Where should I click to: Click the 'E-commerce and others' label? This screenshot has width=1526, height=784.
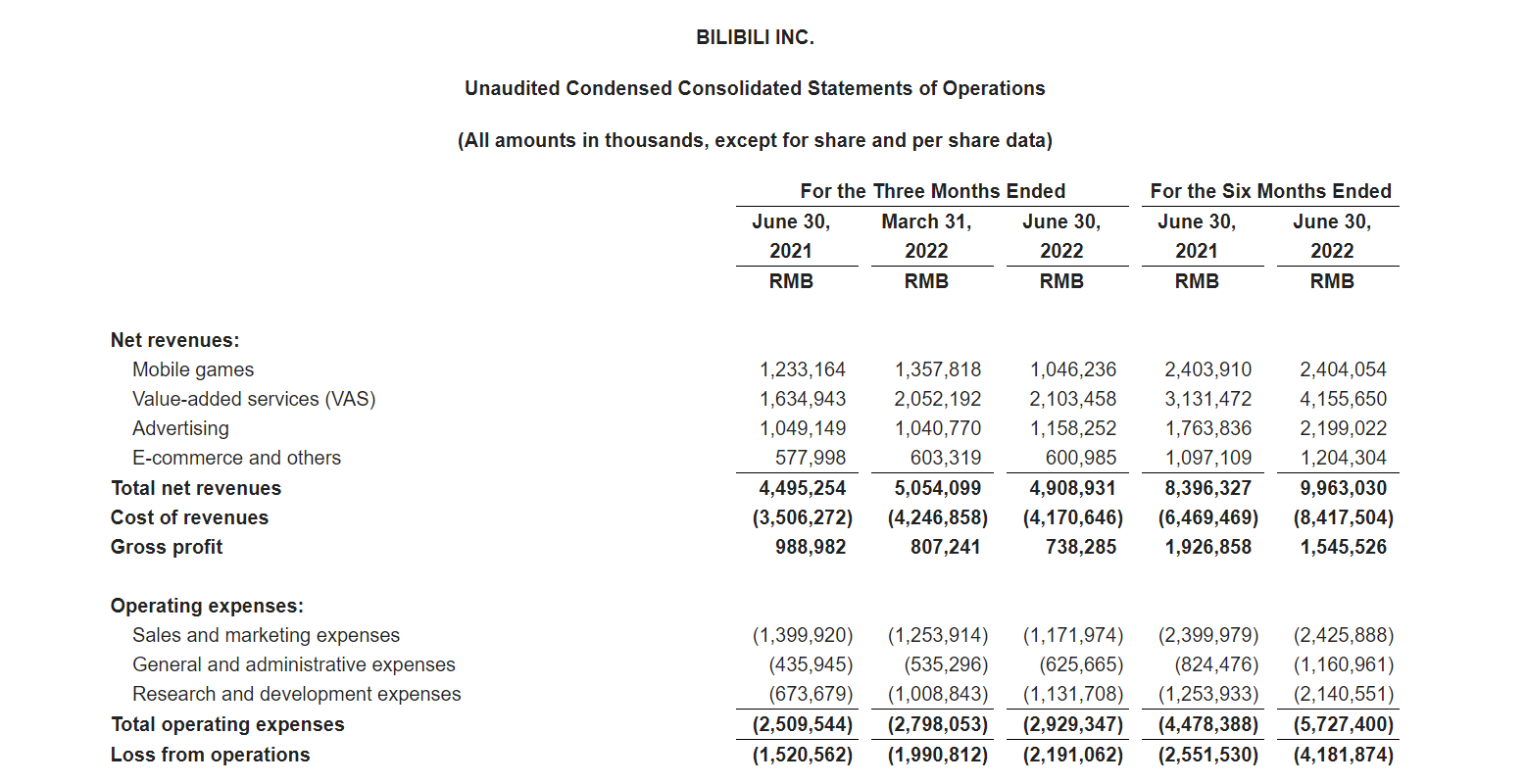(x=236, y=458)
